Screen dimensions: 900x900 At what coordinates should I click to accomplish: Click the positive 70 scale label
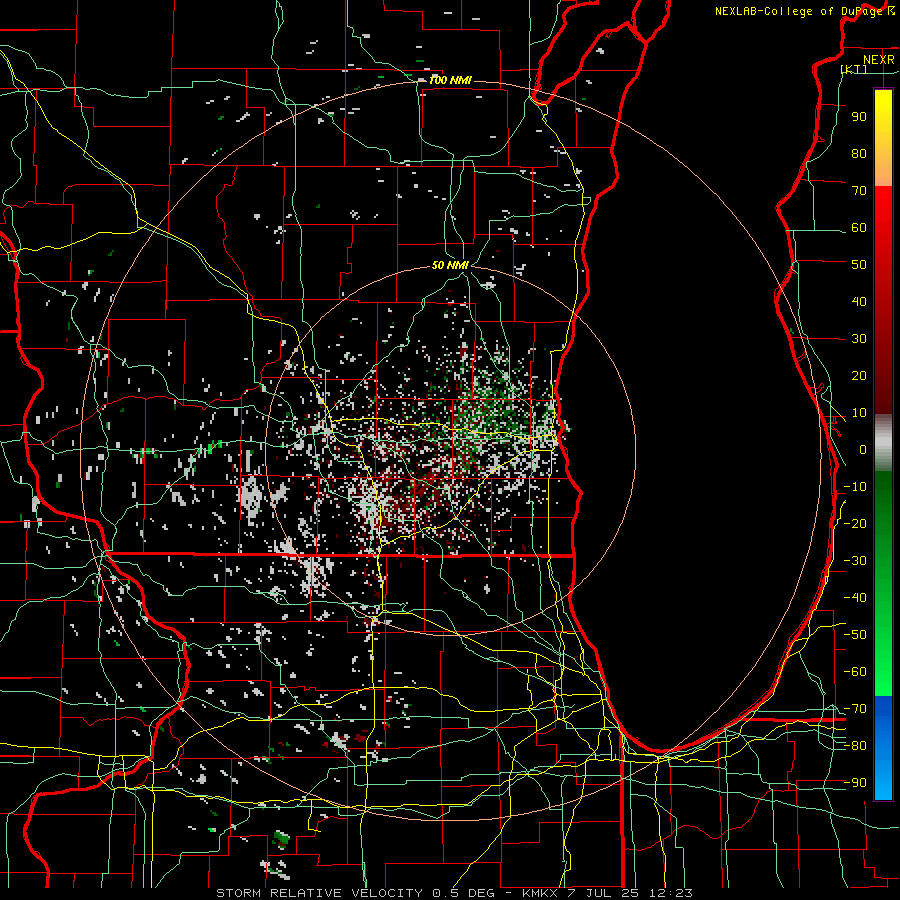click(859, 191)
